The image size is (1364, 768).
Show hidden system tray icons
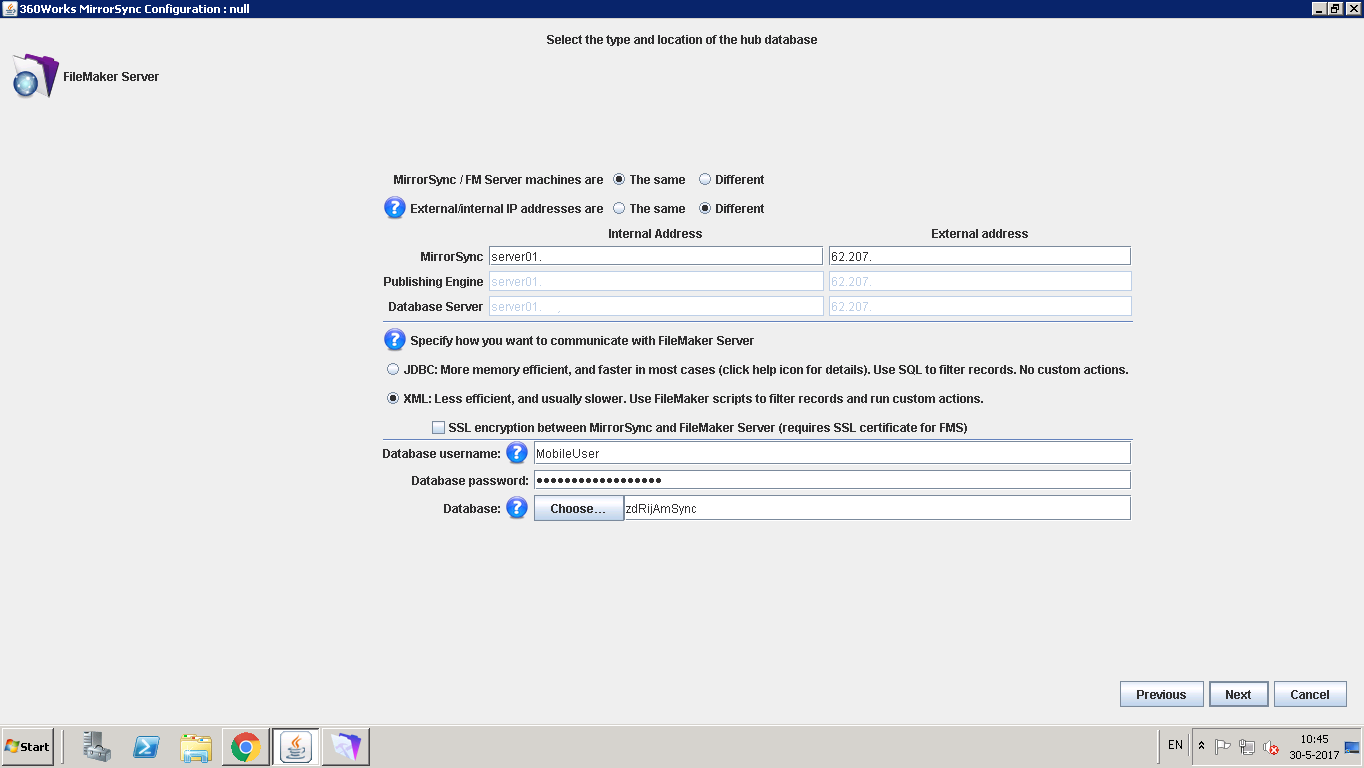(1201, 746)
